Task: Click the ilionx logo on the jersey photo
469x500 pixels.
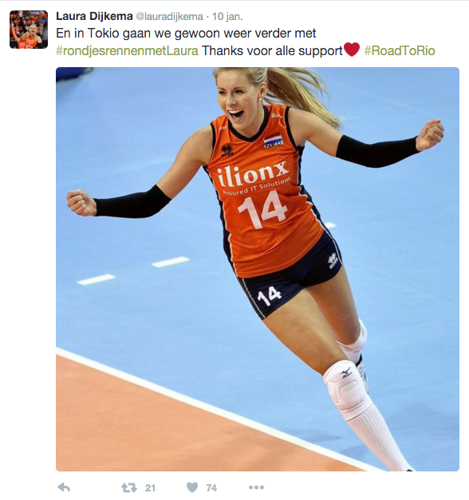Action: (x=253, y=174)
